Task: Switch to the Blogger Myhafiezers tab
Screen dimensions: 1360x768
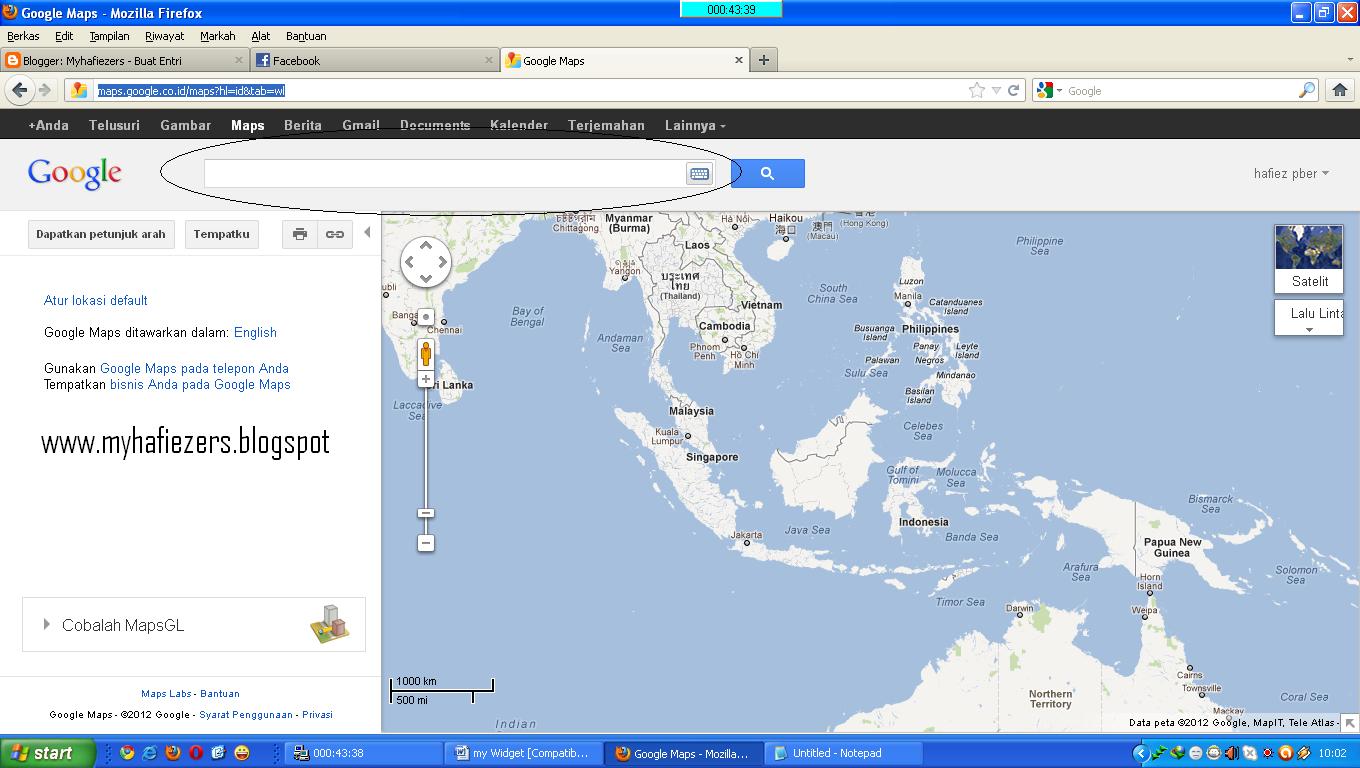Action: pos(125,60)
